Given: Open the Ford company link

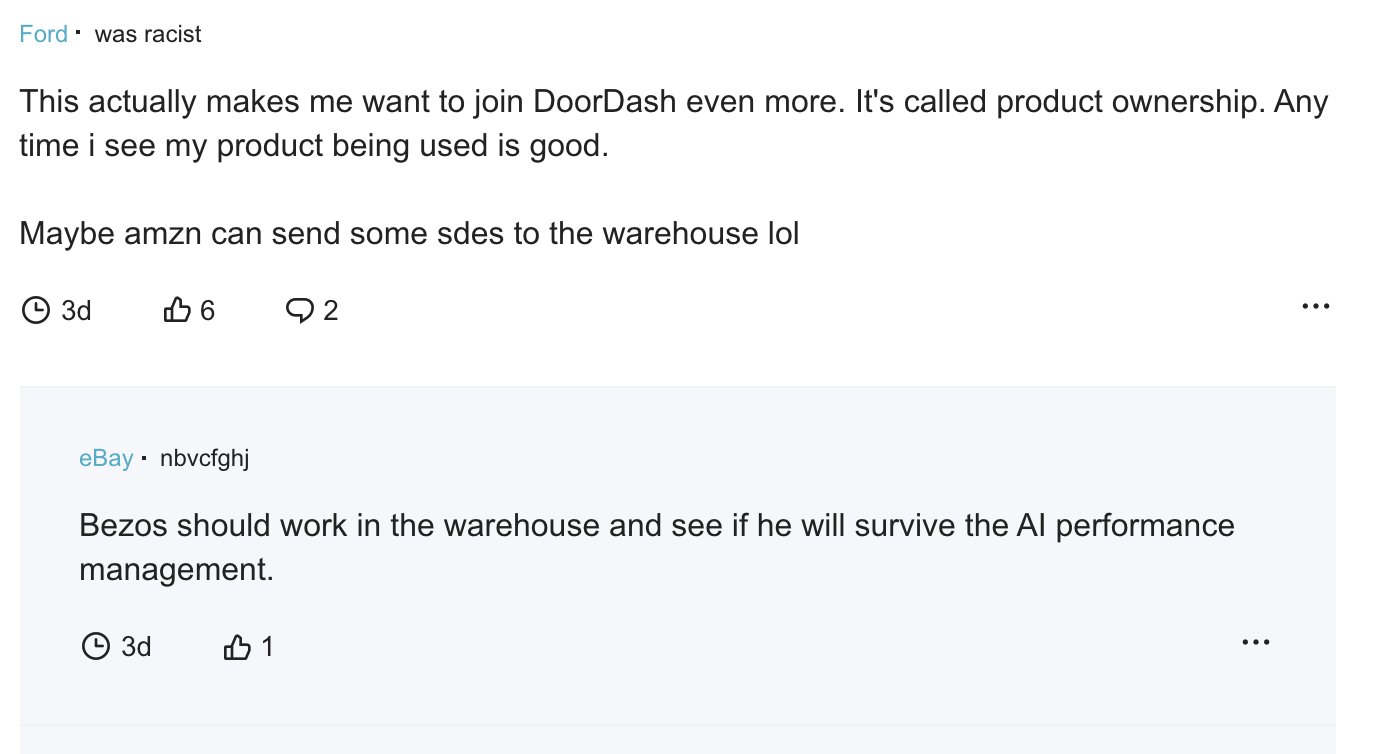Looking at the screenshot, I should (x=43, y=34).
